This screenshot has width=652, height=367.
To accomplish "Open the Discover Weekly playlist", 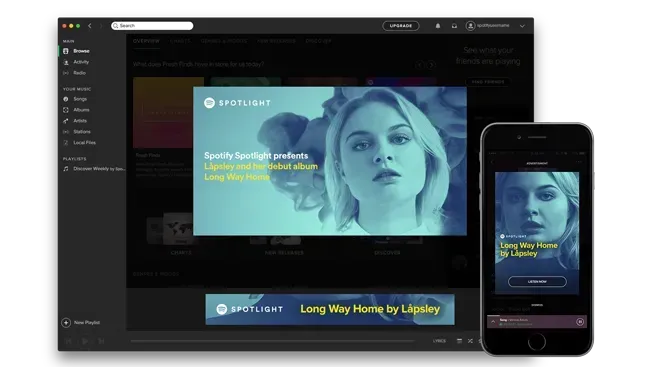I will coord(99,169).
